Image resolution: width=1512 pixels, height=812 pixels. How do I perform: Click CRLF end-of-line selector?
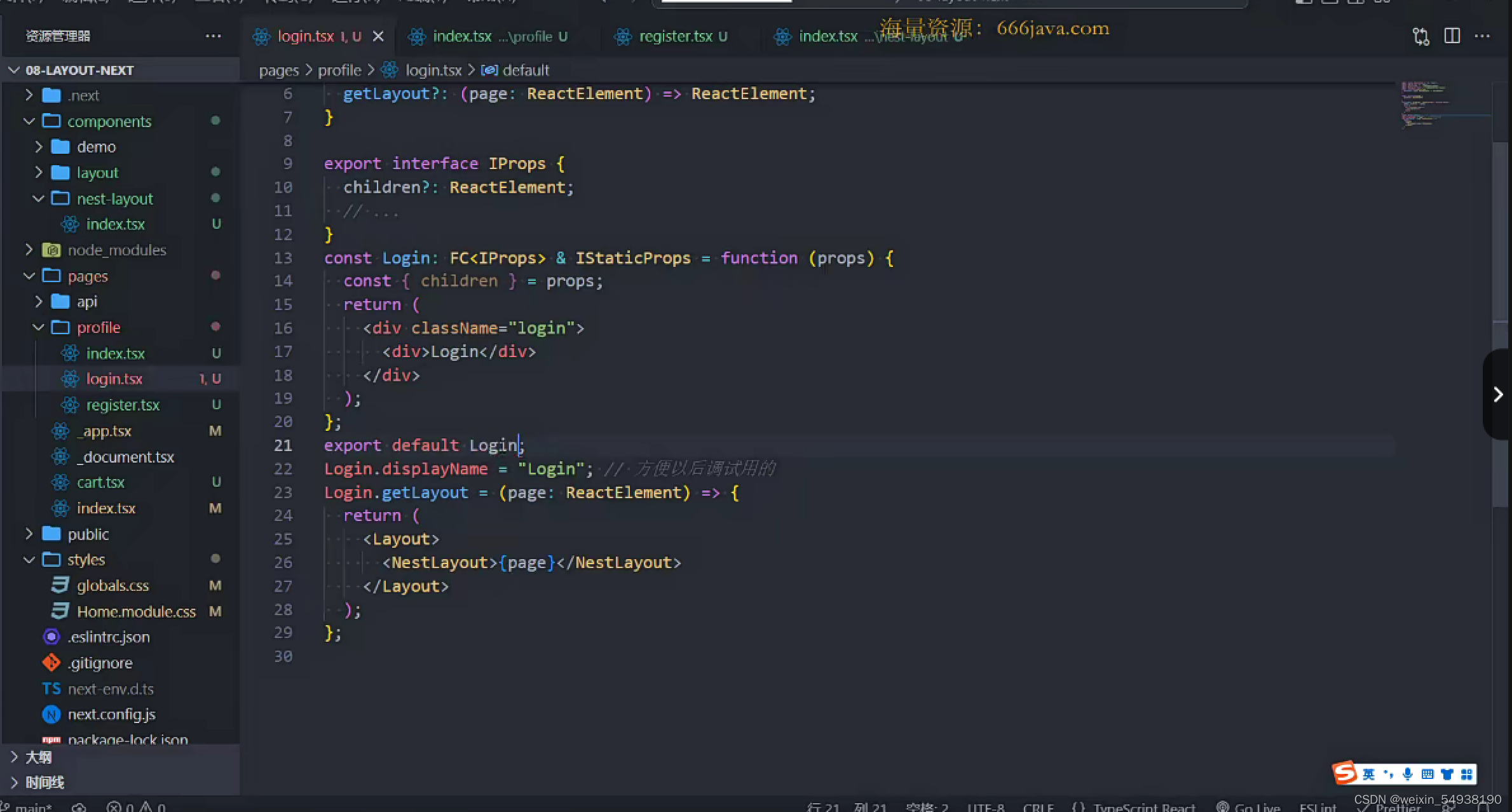coord(1038,807)
